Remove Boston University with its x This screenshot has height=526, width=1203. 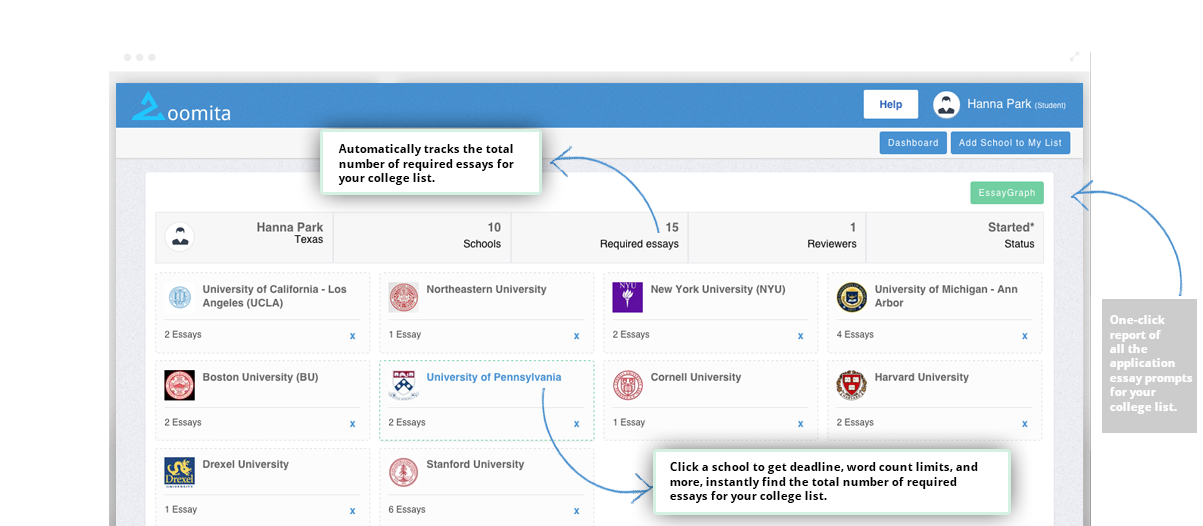[352, 424]
